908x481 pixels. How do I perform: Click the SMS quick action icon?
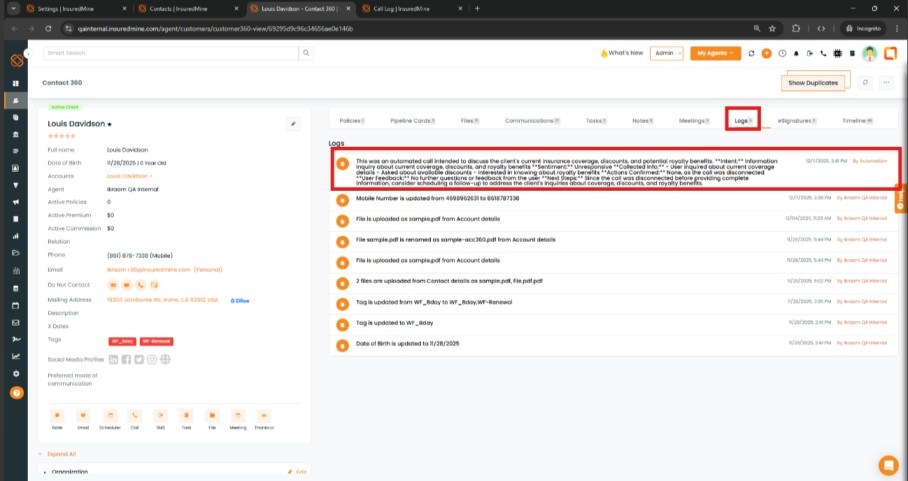click(x=161, y=414)
